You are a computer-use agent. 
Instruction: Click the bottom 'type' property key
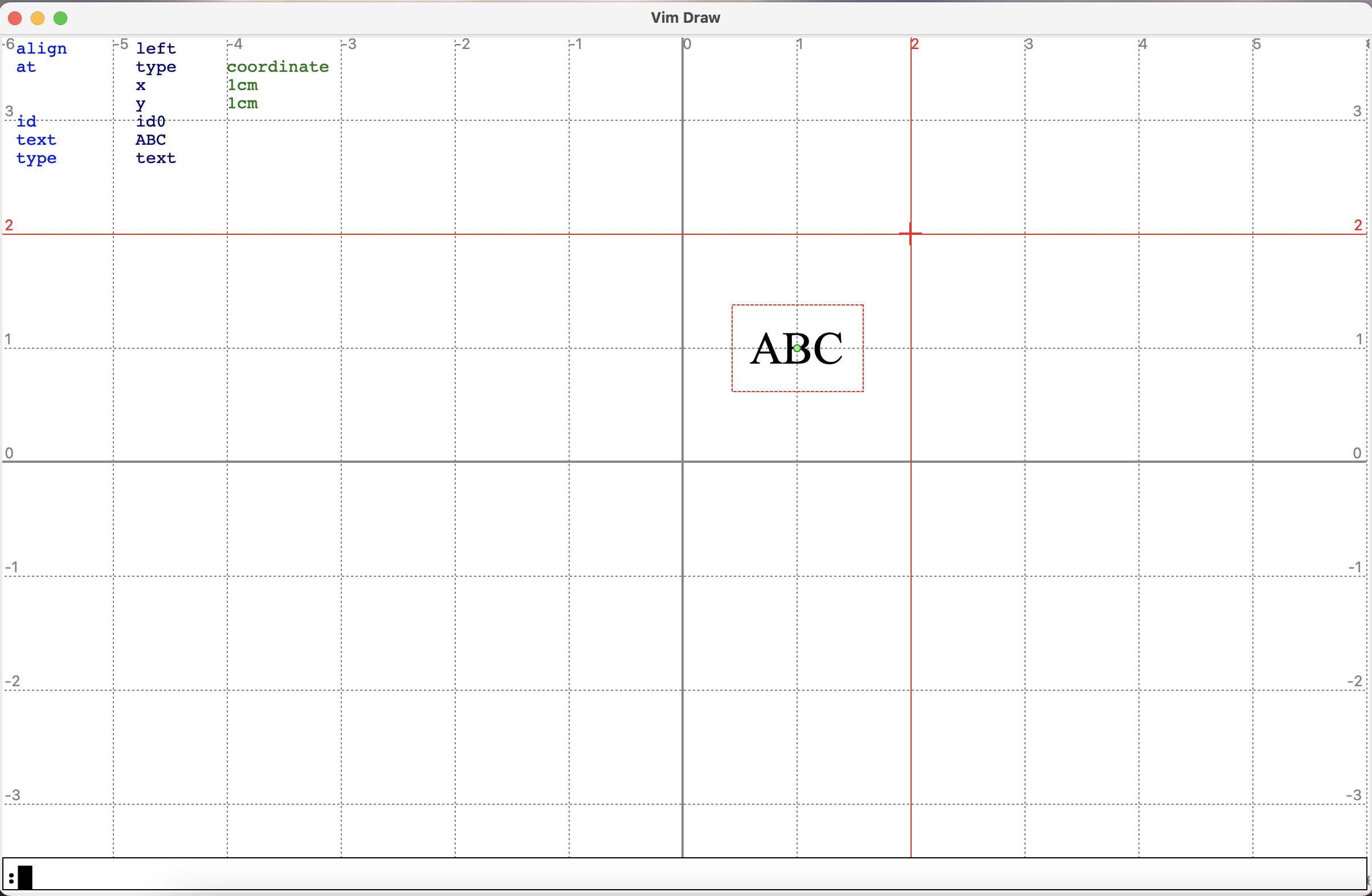36,158
